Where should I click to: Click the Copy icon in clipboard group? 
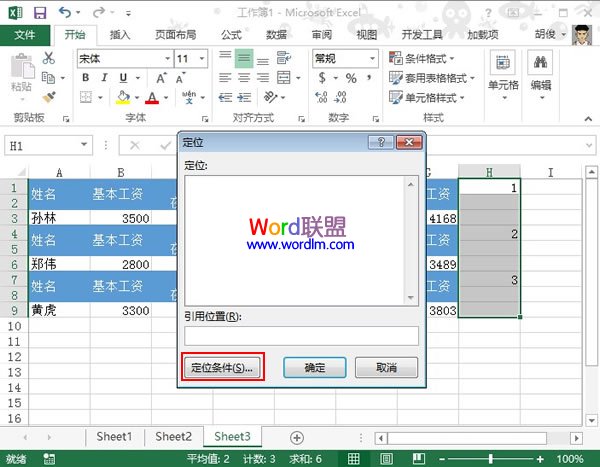(x=48, y=78)
